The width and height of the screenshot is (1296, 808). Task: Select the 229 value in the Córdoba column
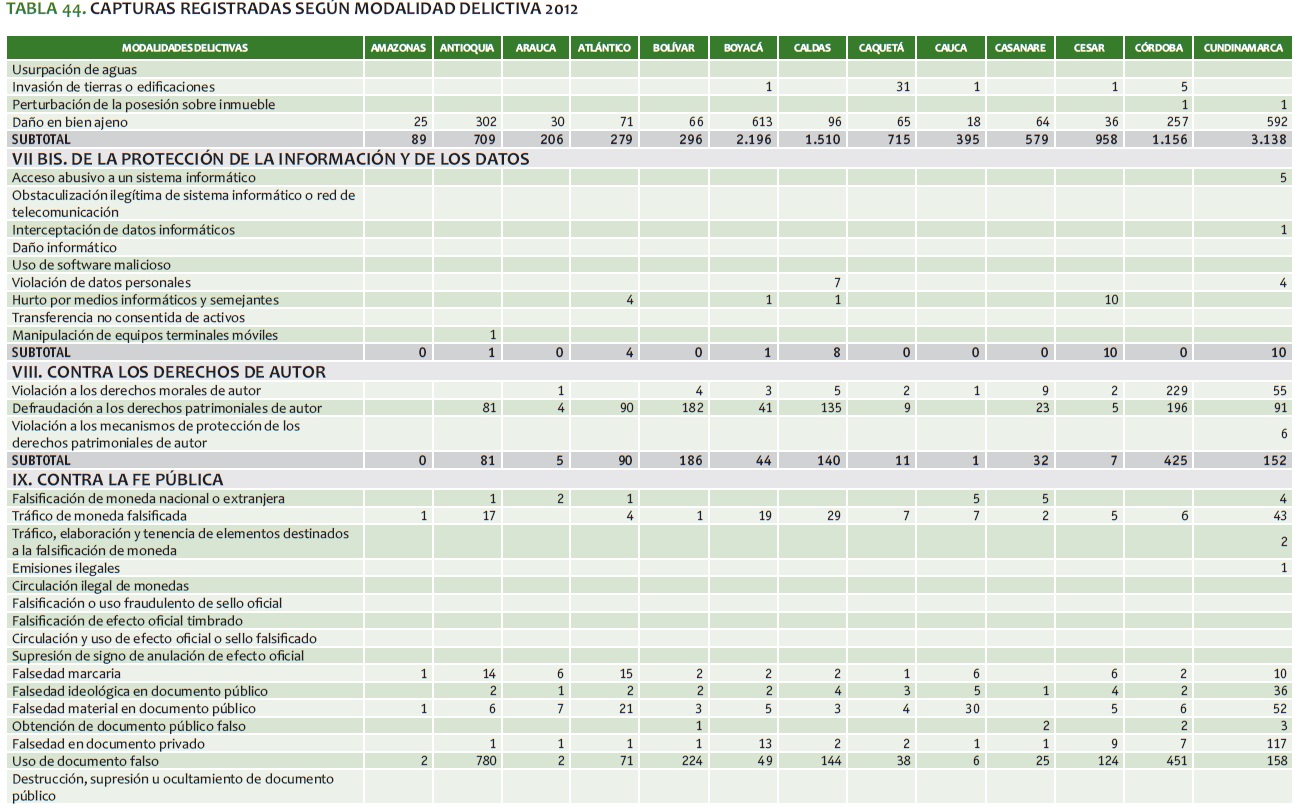click(1174, 391)
